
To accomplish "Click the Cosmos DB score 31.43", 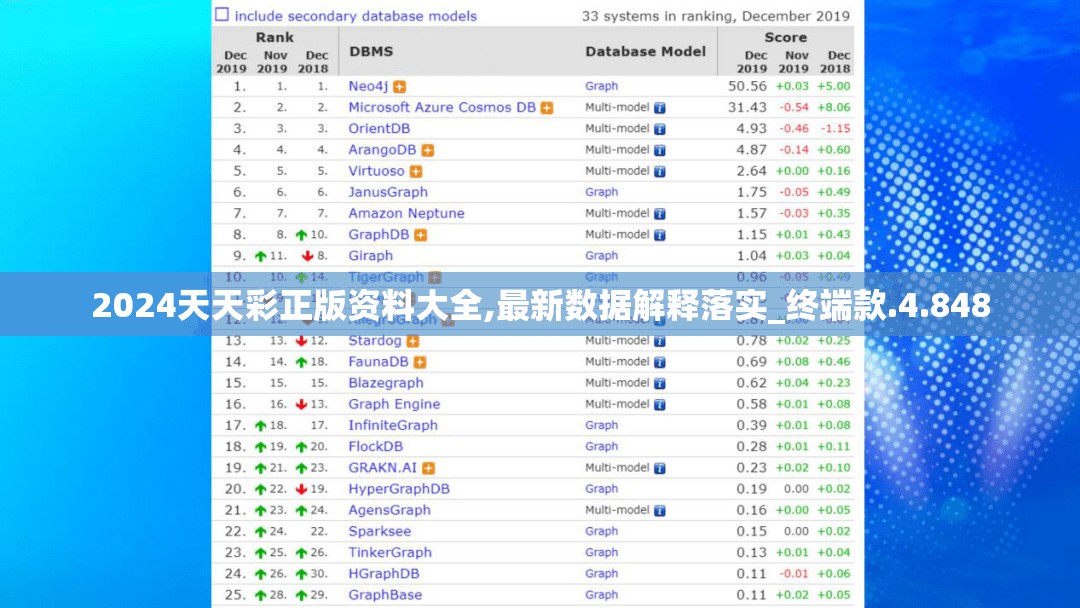I will (747, 107).
